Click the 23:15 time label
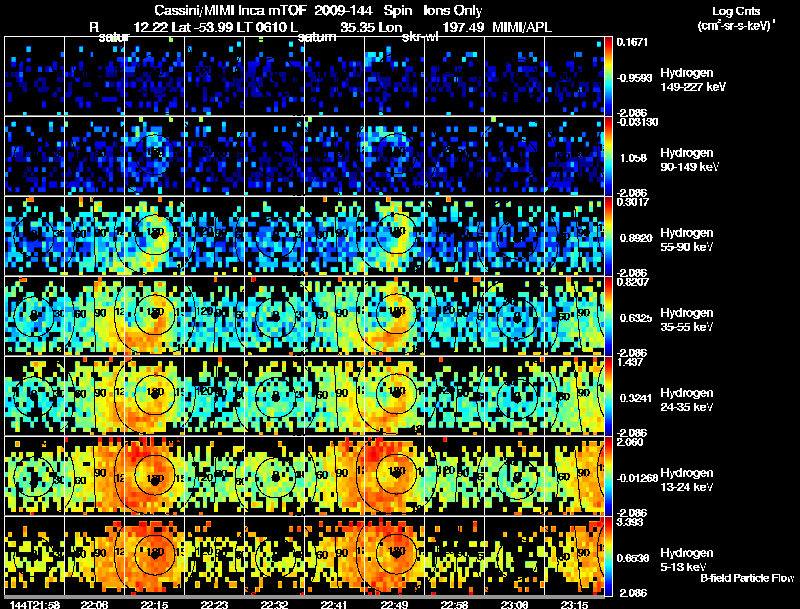Screen dimensions: 800x609 click(x=574, y=604)
